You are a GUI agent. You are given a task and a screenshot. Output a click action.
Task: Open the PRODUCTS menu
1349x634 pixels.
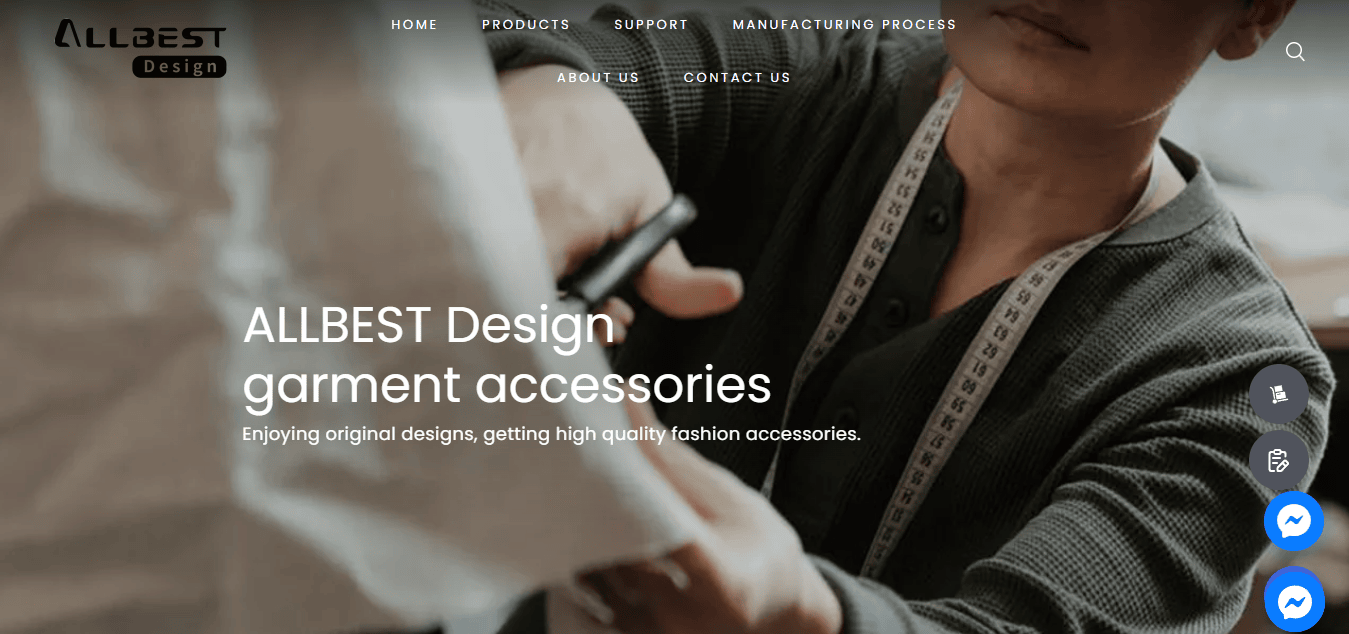tap(526, 25)
